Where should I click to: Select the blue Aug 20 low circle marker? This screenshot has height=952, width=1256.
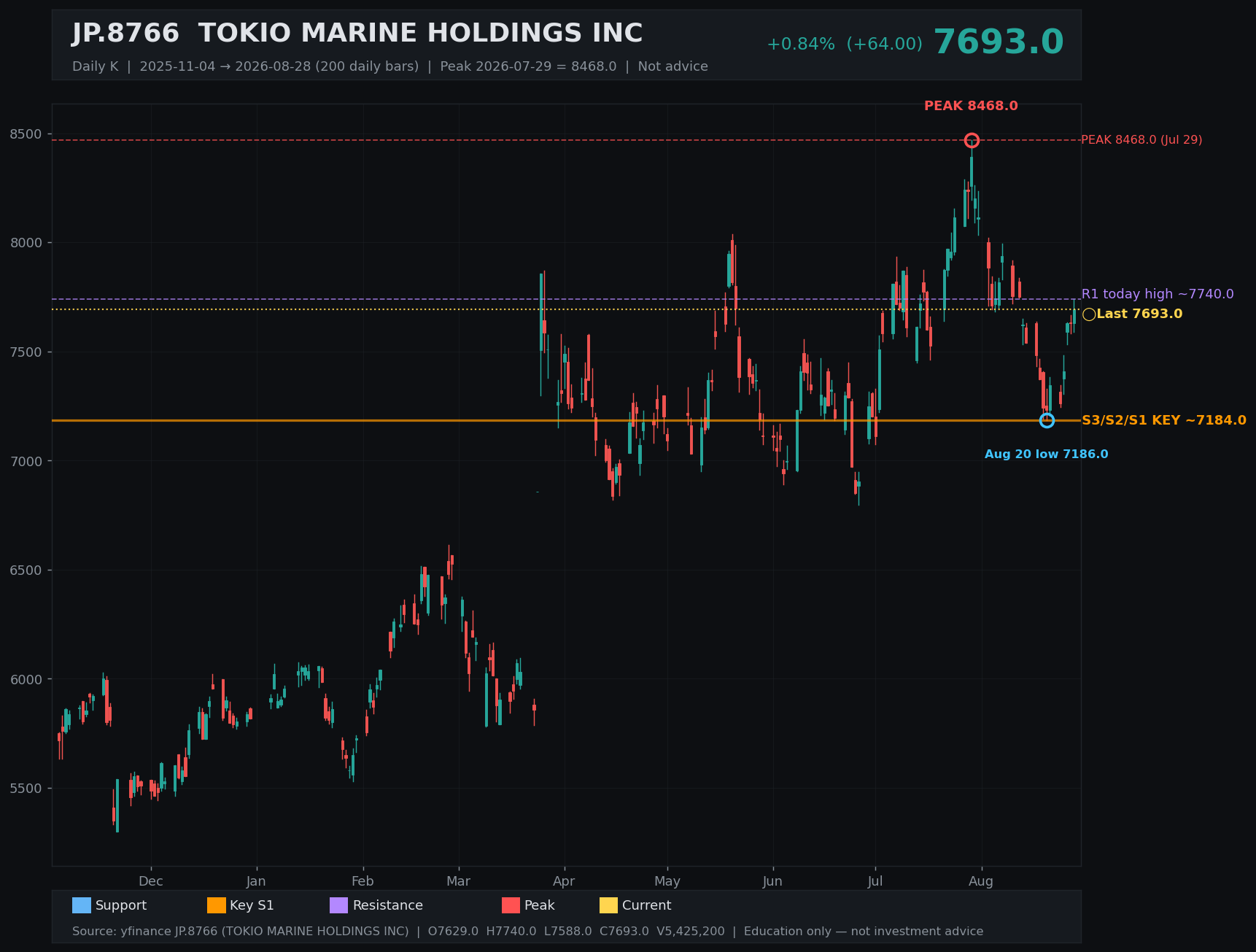(x=1047, y=420)
